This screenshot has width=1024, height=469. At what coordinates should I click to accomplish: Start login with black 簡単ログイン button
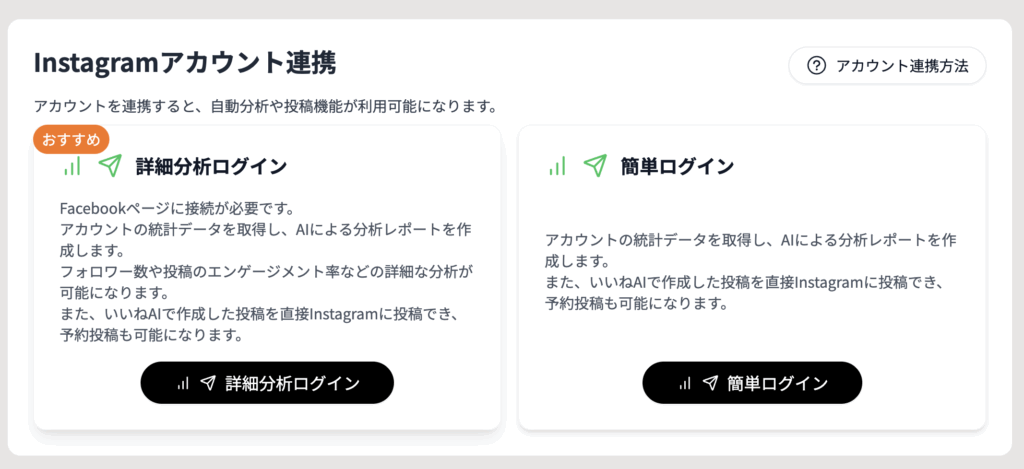(x=752, y=383)
